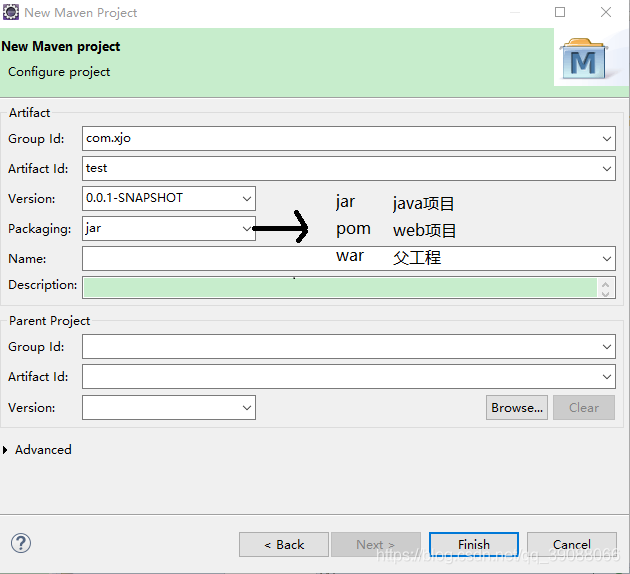Click the Group Id field containing com.xjo
Viewport: 630px width, 574px height.
point(349,139)
